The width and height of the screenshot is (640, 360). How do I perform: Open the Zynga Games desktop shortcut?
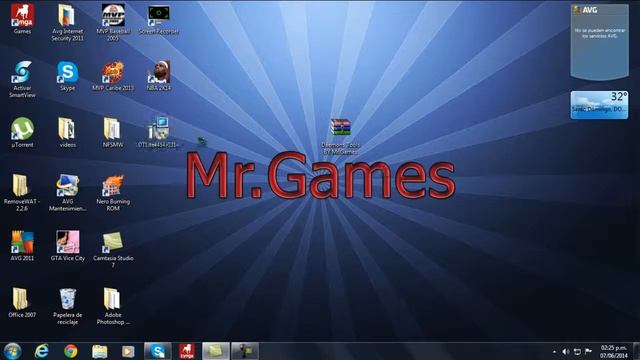click(x=22, y=19)
